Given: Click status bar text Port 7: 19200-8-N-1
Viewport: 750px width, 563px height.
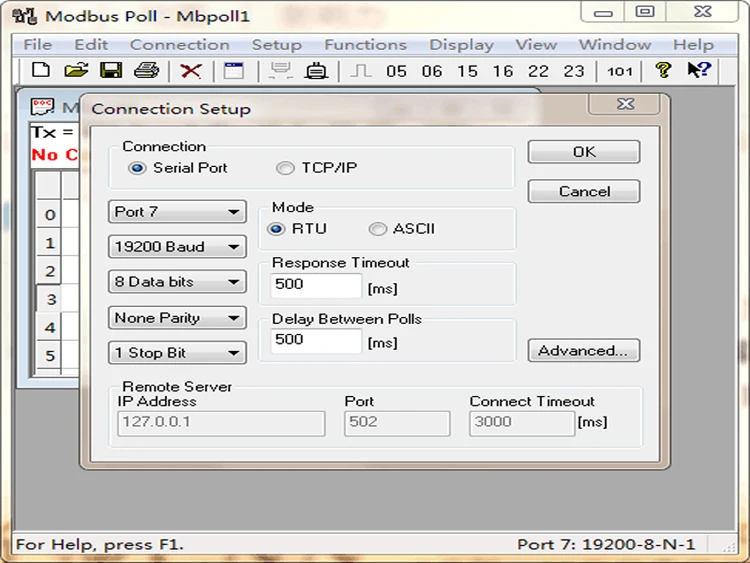Looking at the screenshot, I should pyautogui.click(x=606, y=544).
